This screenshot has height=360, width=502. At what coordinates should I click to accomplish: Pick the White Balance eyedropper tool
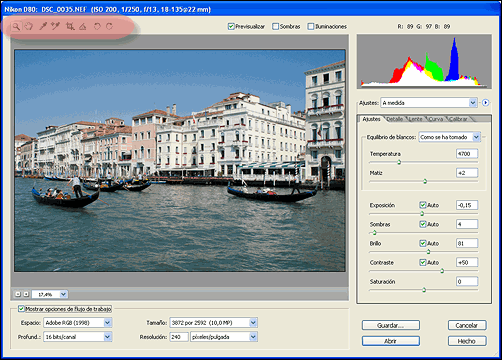[43, 26]
